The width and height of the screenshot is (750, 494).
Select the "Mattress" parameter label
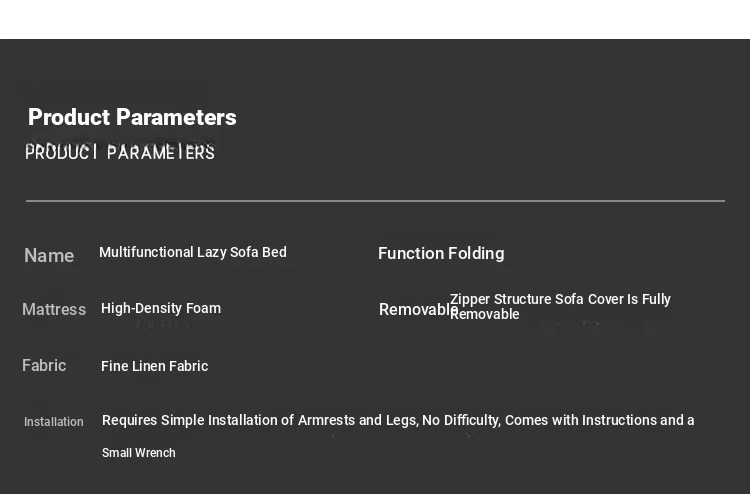tap(54, 310)
